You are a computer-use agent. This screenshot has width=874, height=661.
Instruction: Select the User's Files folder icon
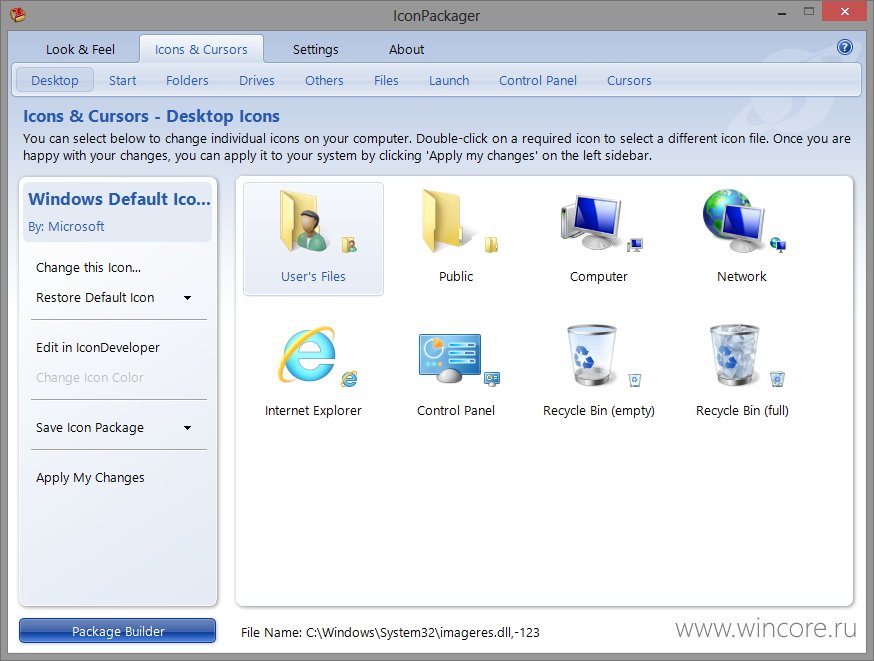tap(305, 223)
